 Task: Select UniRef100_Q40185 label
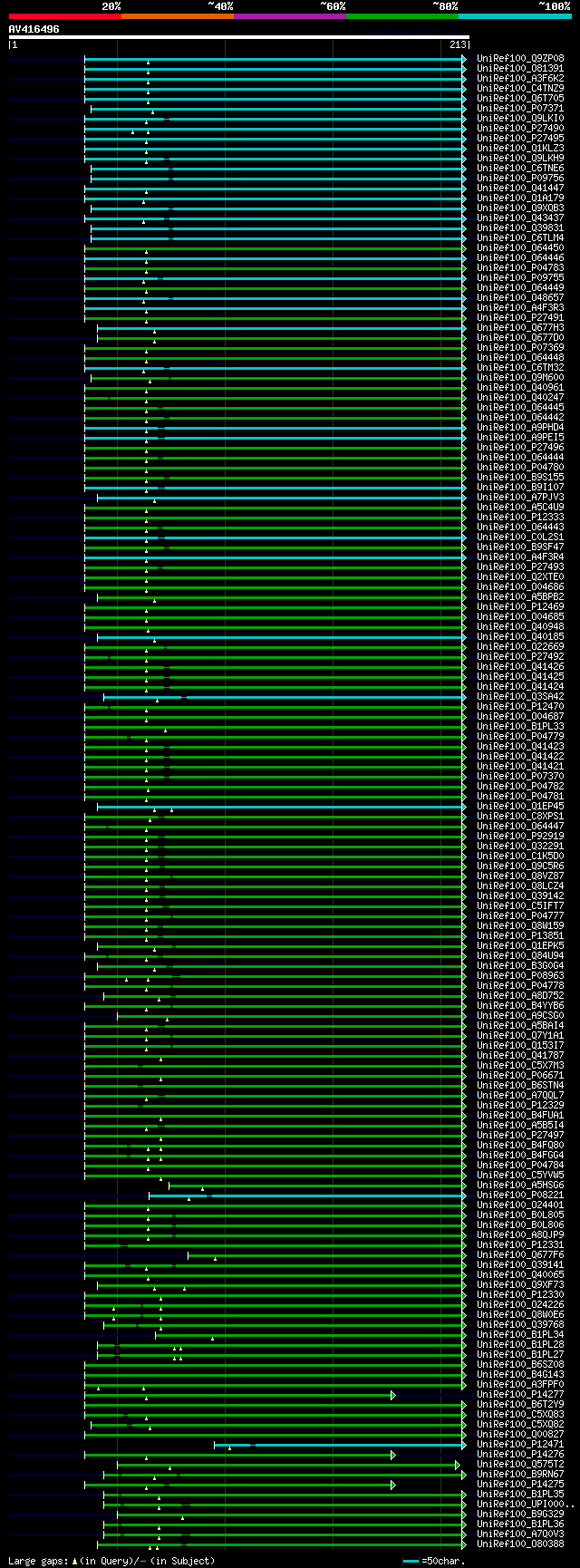520,637
